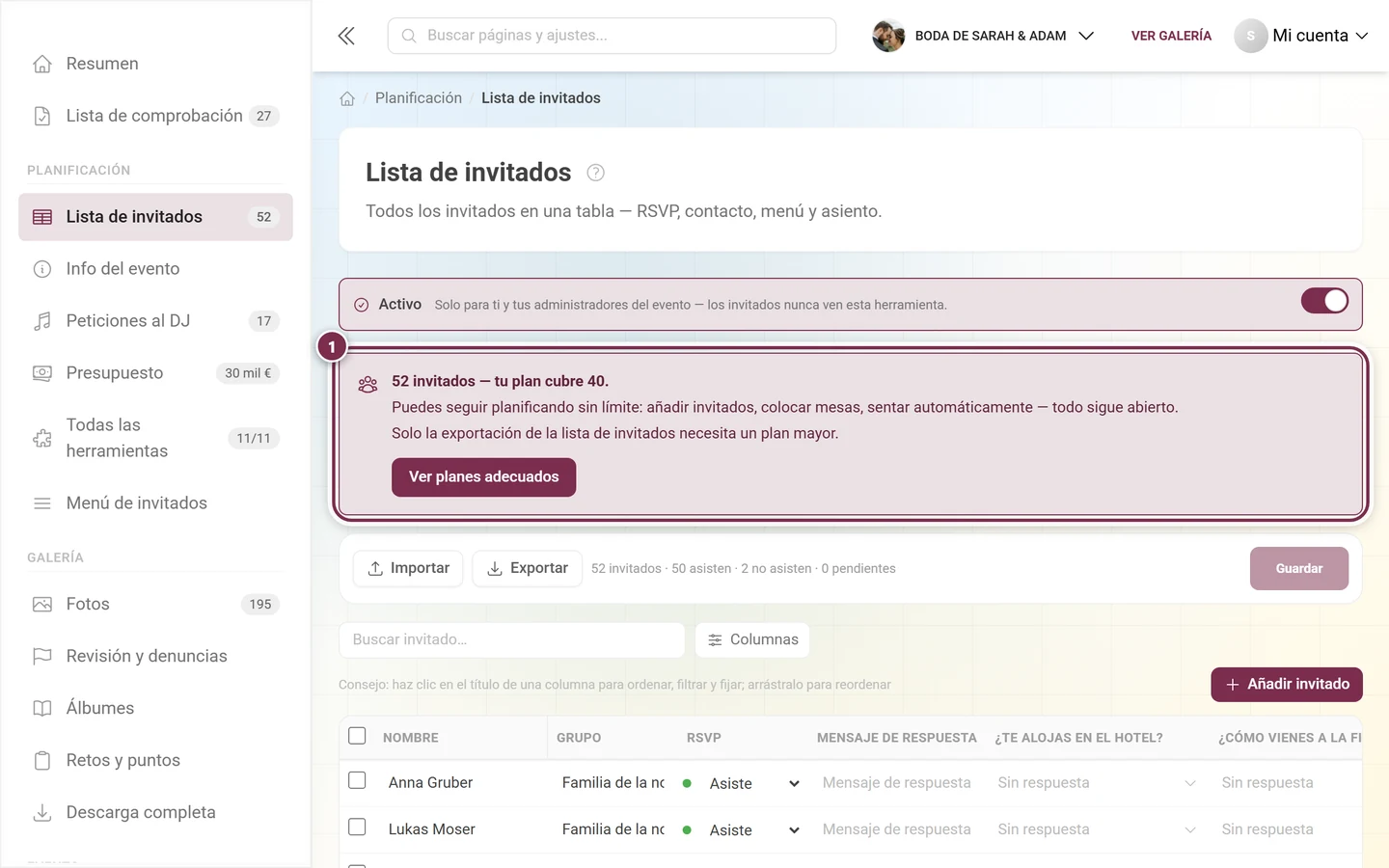Image resolution: width=1389 pixels, height=868 pixels.
Task: Click the Todas las herramientas puzzle icon
Action: click(42, 438)
